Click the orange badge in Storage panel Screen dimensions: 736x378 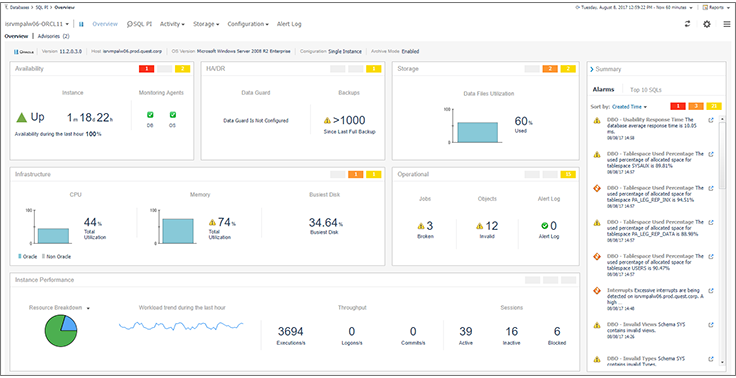[550, 69]
